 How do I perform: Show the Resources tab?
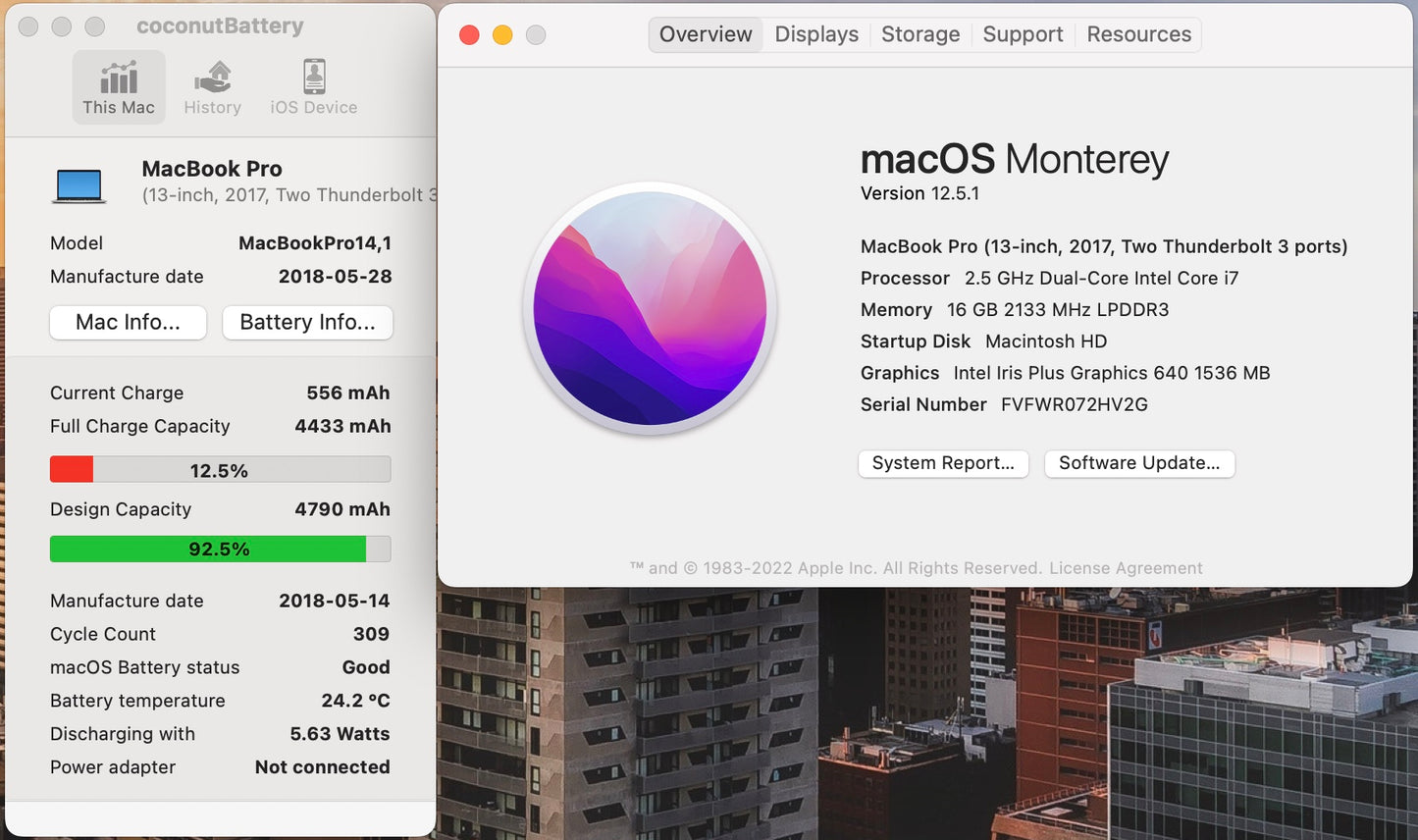[x=1138, y=34]
